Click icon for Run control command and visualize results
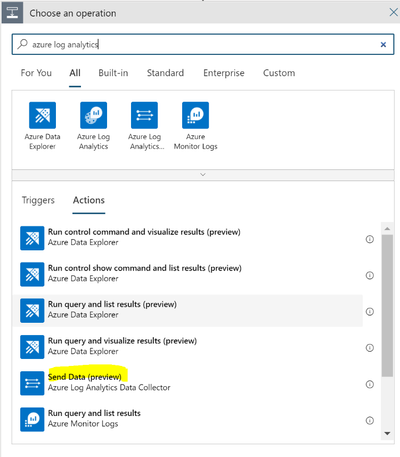The width and height of the screenshot is (400, 457). coord(32,238)
